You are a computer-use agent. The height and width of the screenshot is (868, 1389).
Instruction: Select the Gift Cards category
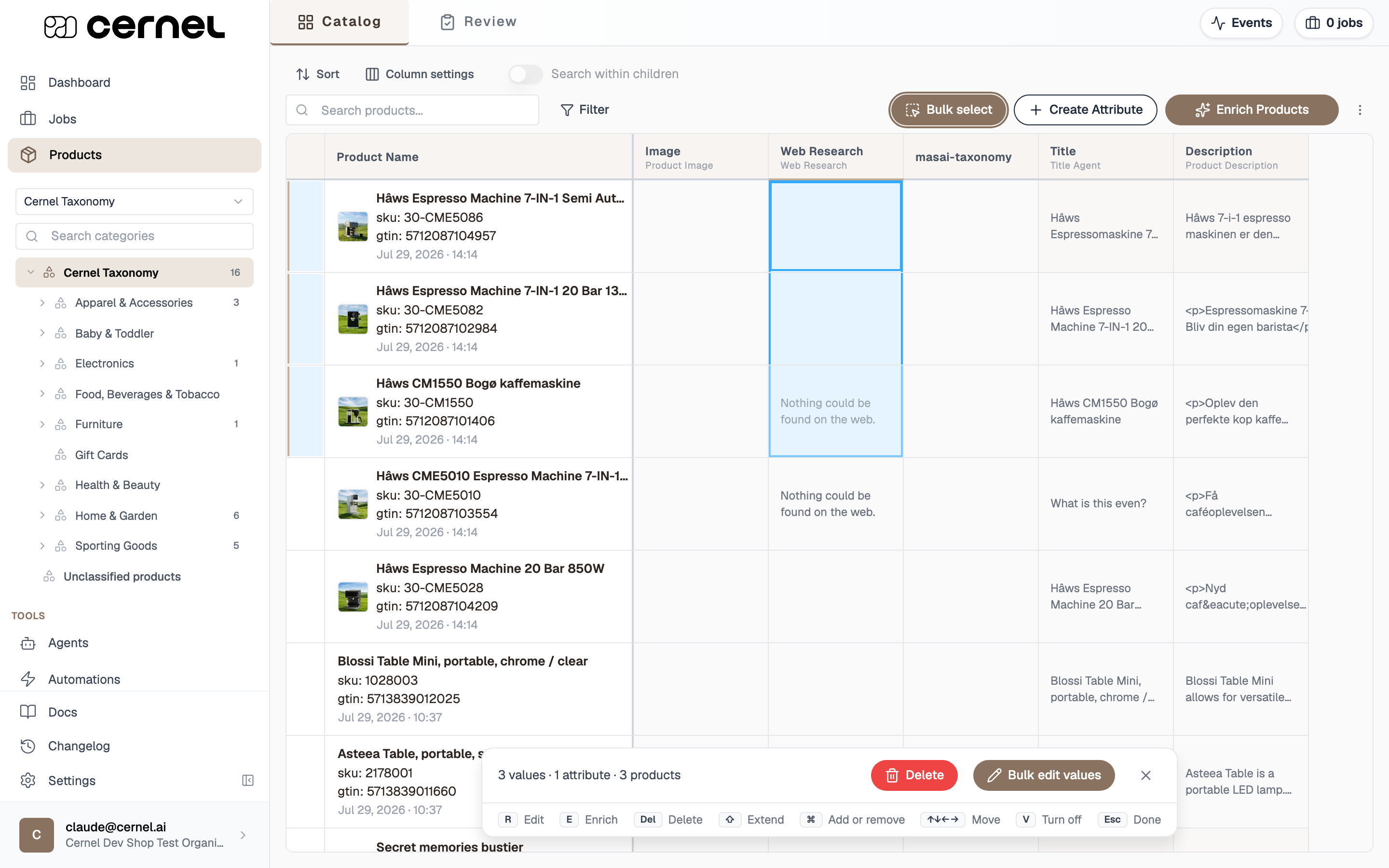pyautogui.click(x=102, y=455)
